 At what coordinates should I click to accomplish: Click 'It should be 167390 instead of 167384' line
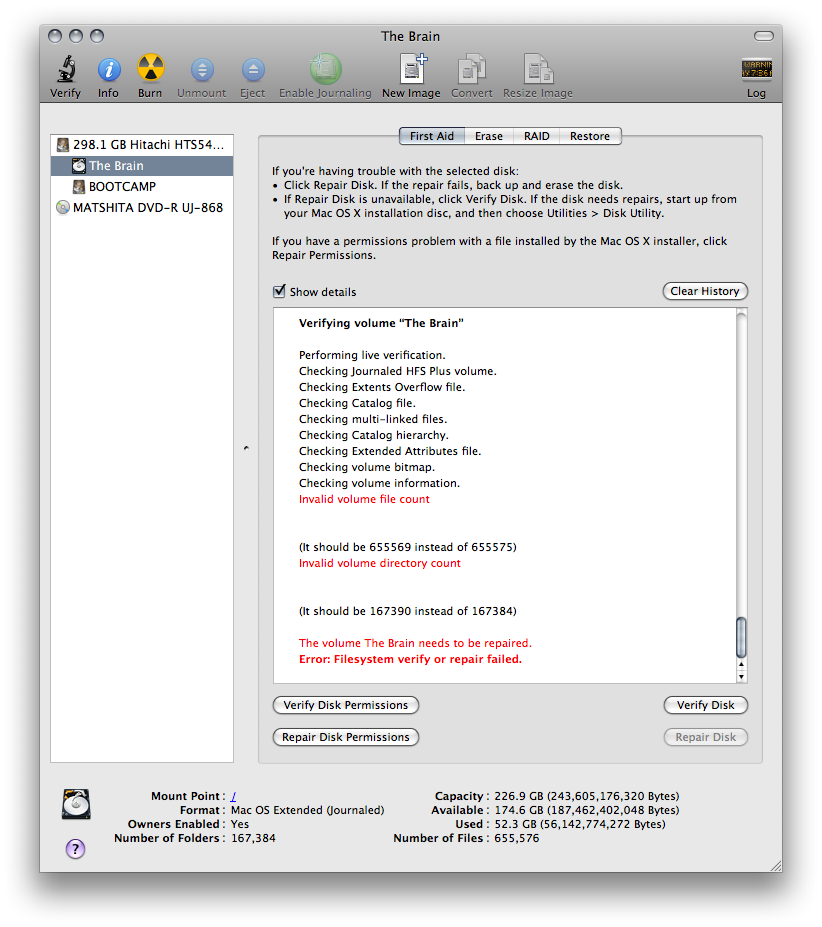407,611
